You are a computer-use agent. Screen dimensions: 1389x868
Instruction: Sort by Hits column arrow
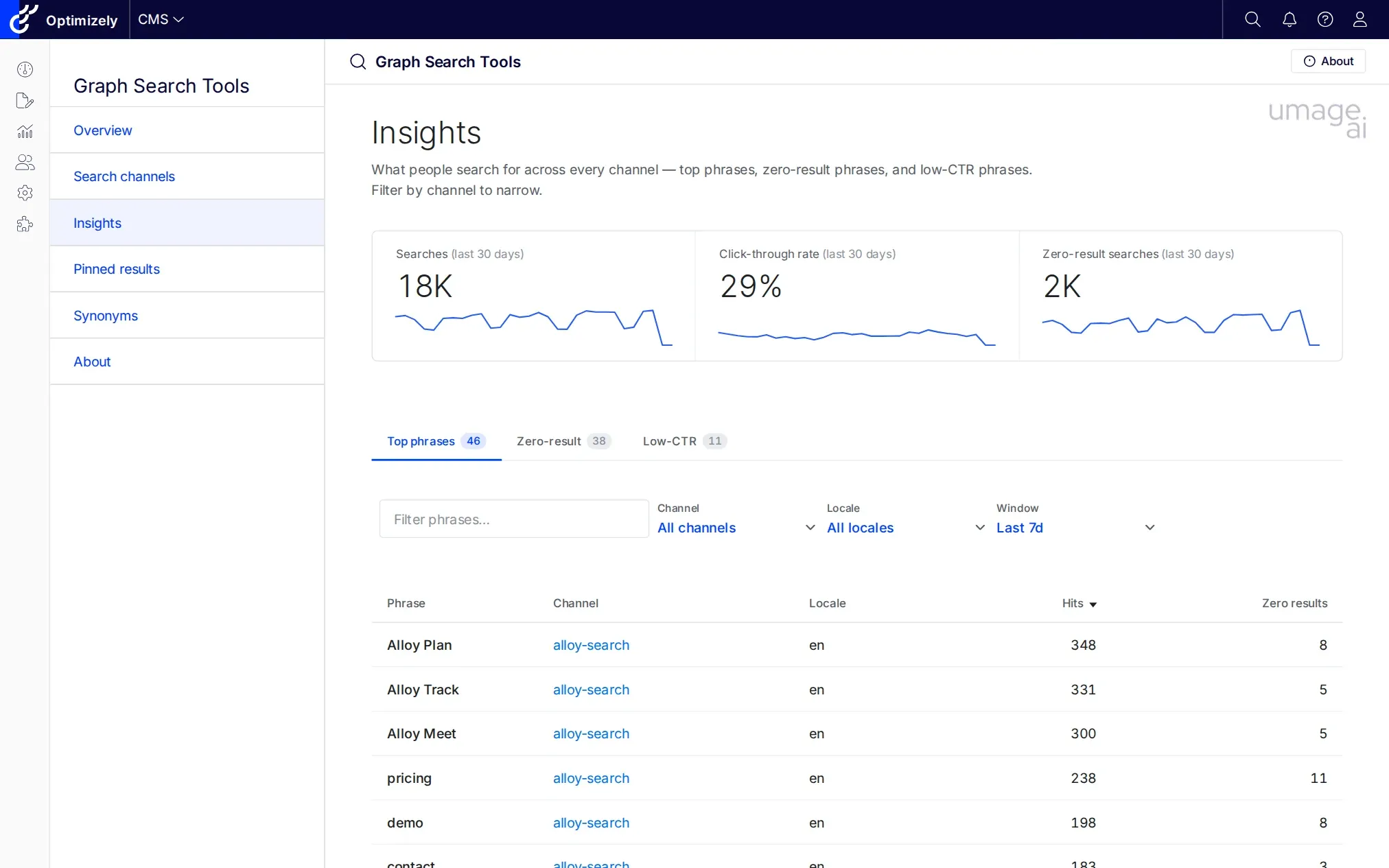(1093, 605)
